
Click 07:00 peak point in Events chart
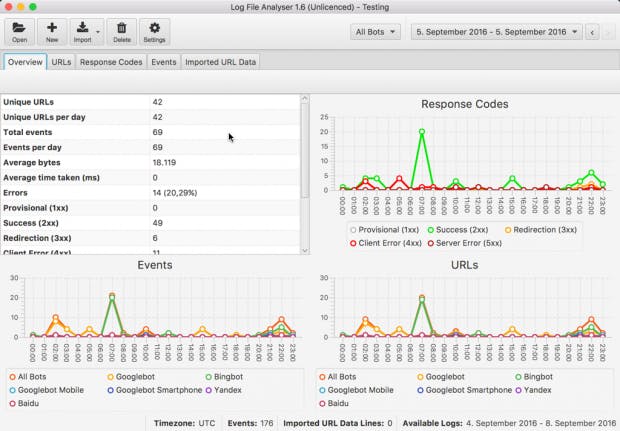point(112,297)
